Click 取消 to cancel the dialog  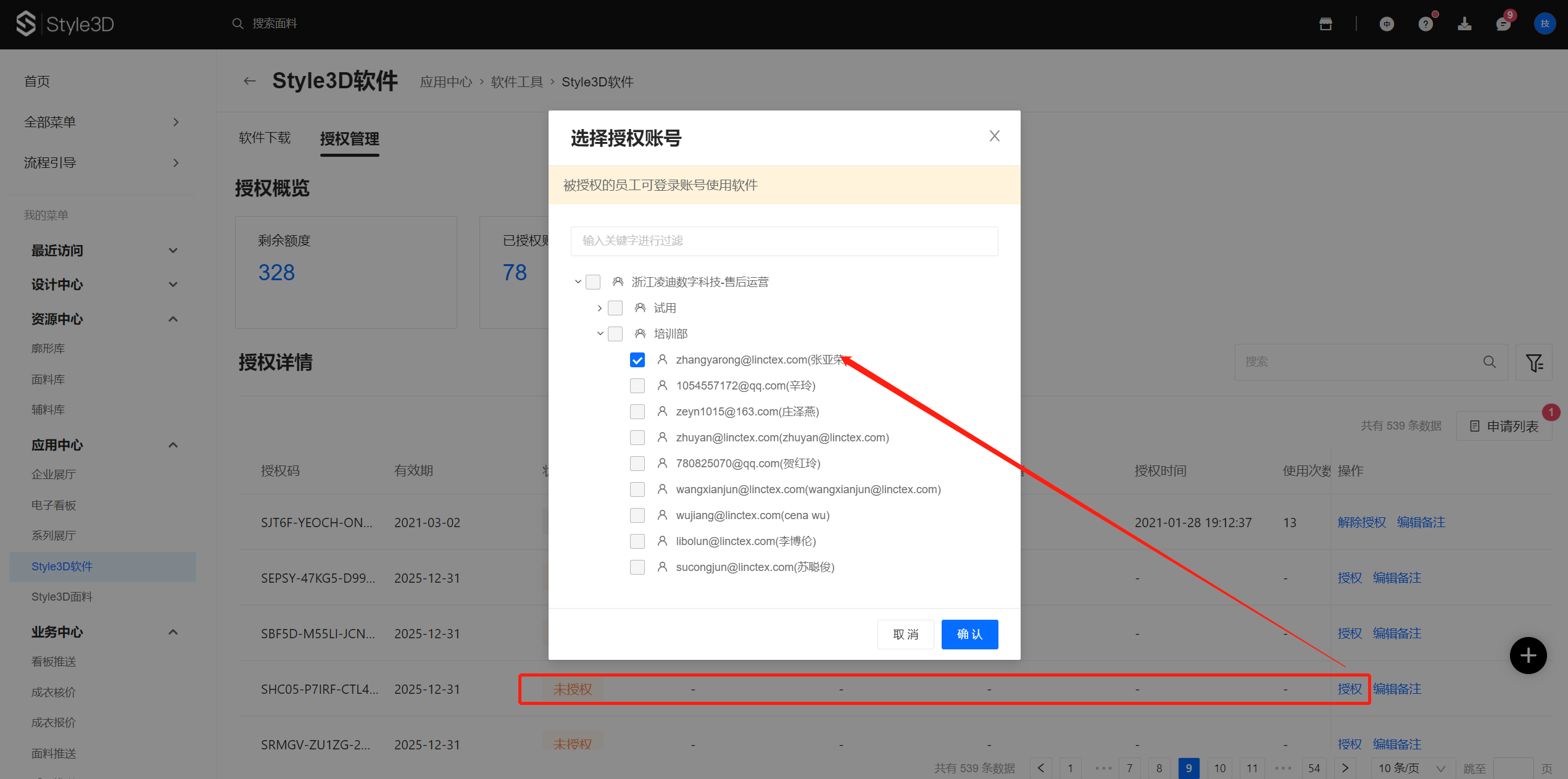point(905,635)
